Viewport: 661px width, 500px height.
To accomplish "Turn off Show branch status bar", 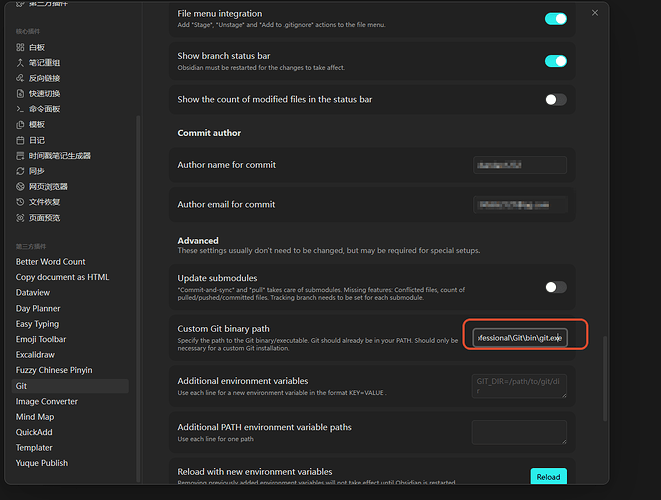I will coord(556,61).
